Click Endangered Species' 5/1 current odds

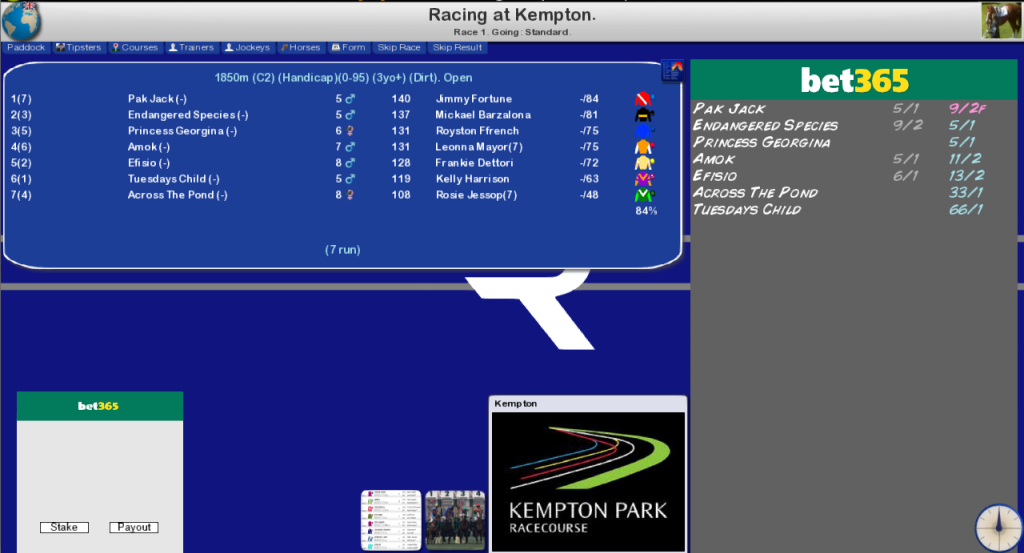tap(962, 125)
